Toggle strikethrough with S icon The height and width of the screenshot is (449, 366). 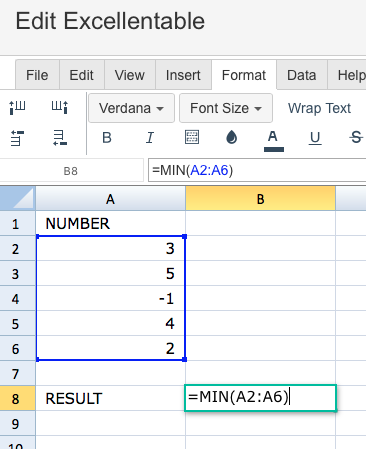click(x=356, y=137)
